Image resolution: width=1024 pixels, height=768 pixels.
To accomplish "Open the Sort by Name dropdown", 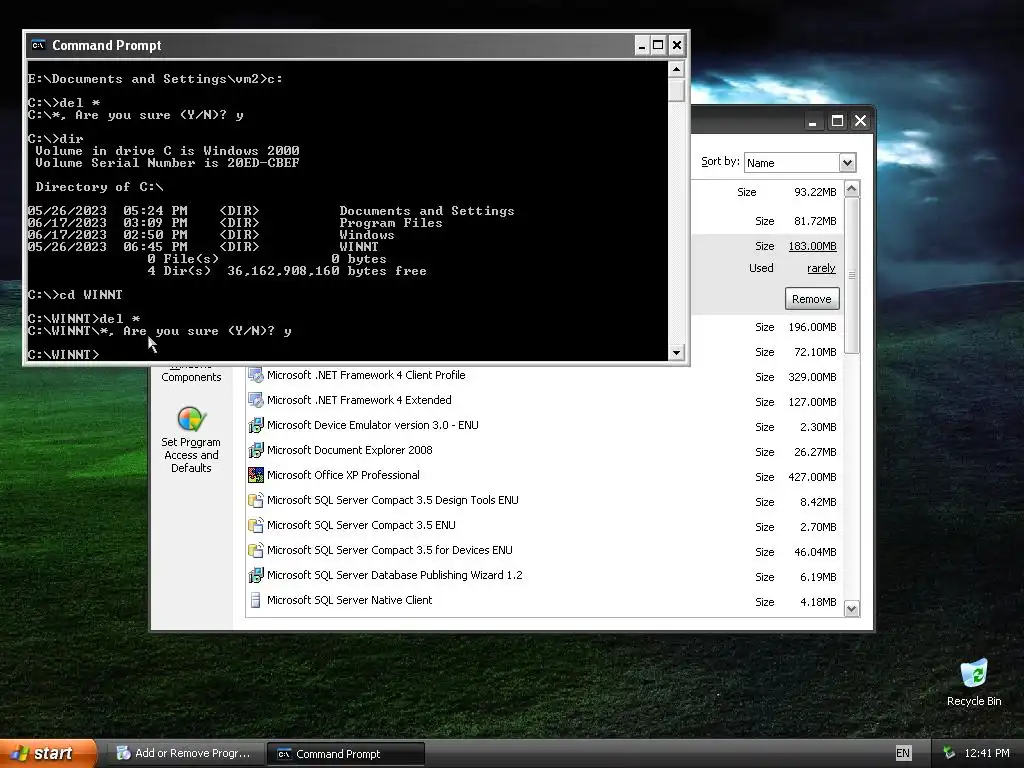I will [847, 163].
